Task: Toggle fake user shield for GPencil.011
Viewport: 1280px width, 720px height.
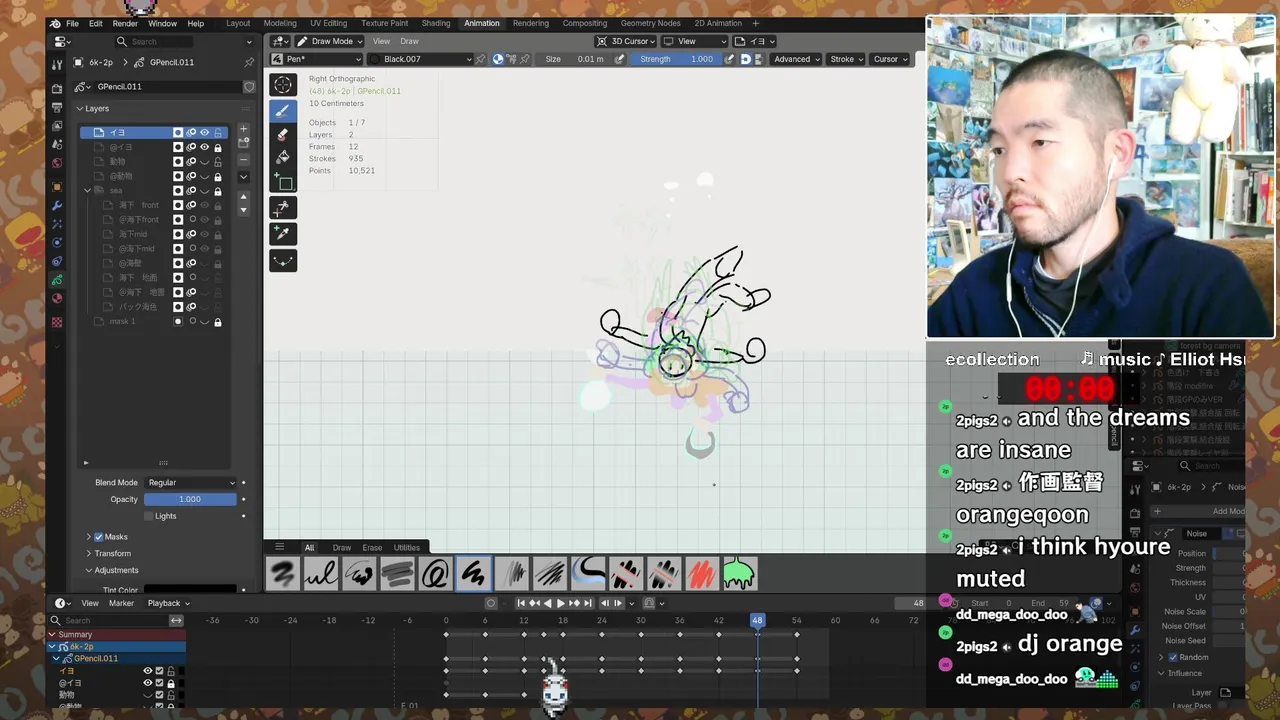Action: tap(249, 86)
